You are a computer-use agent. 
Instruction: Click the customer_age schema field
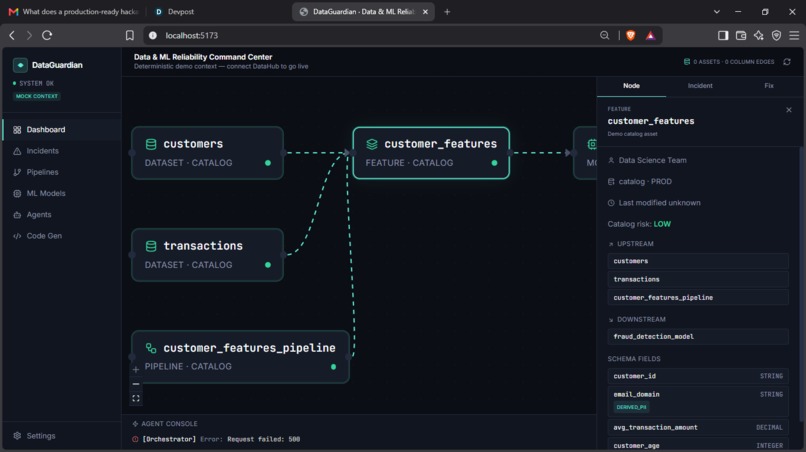point(698,445)
